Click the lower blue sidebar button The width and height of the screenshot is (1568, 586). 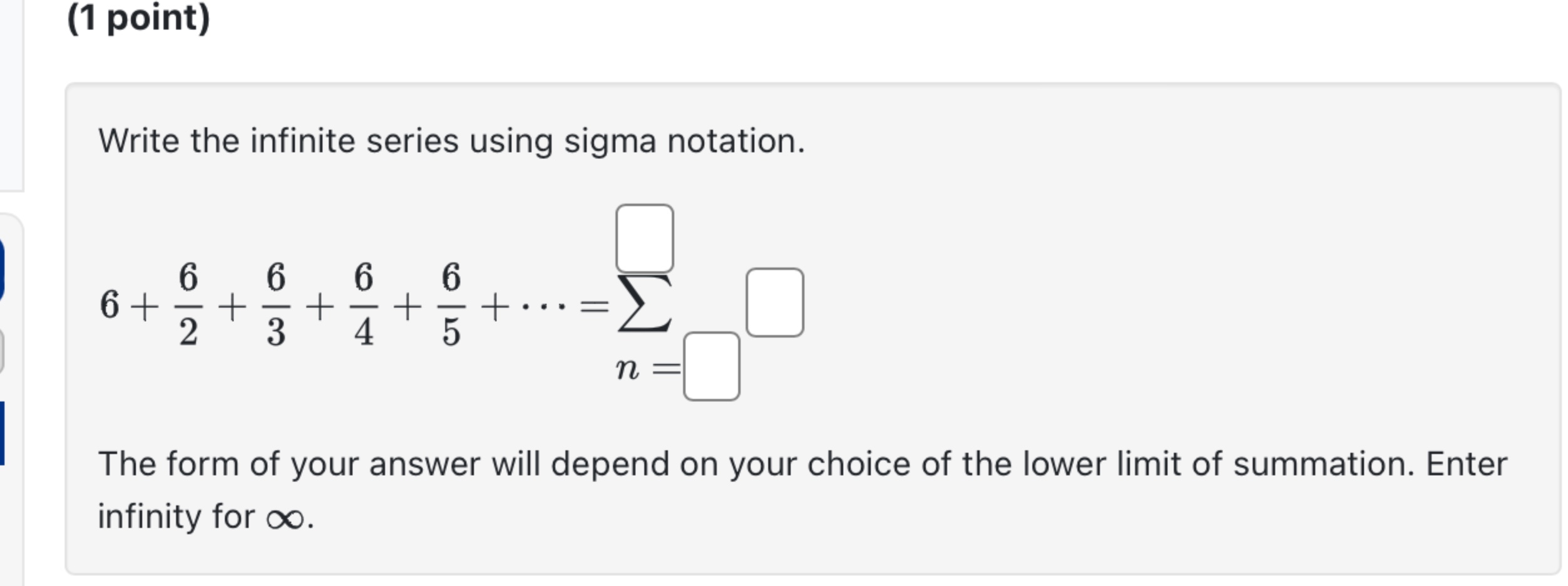pyautogui.click(x=6, y=421)
